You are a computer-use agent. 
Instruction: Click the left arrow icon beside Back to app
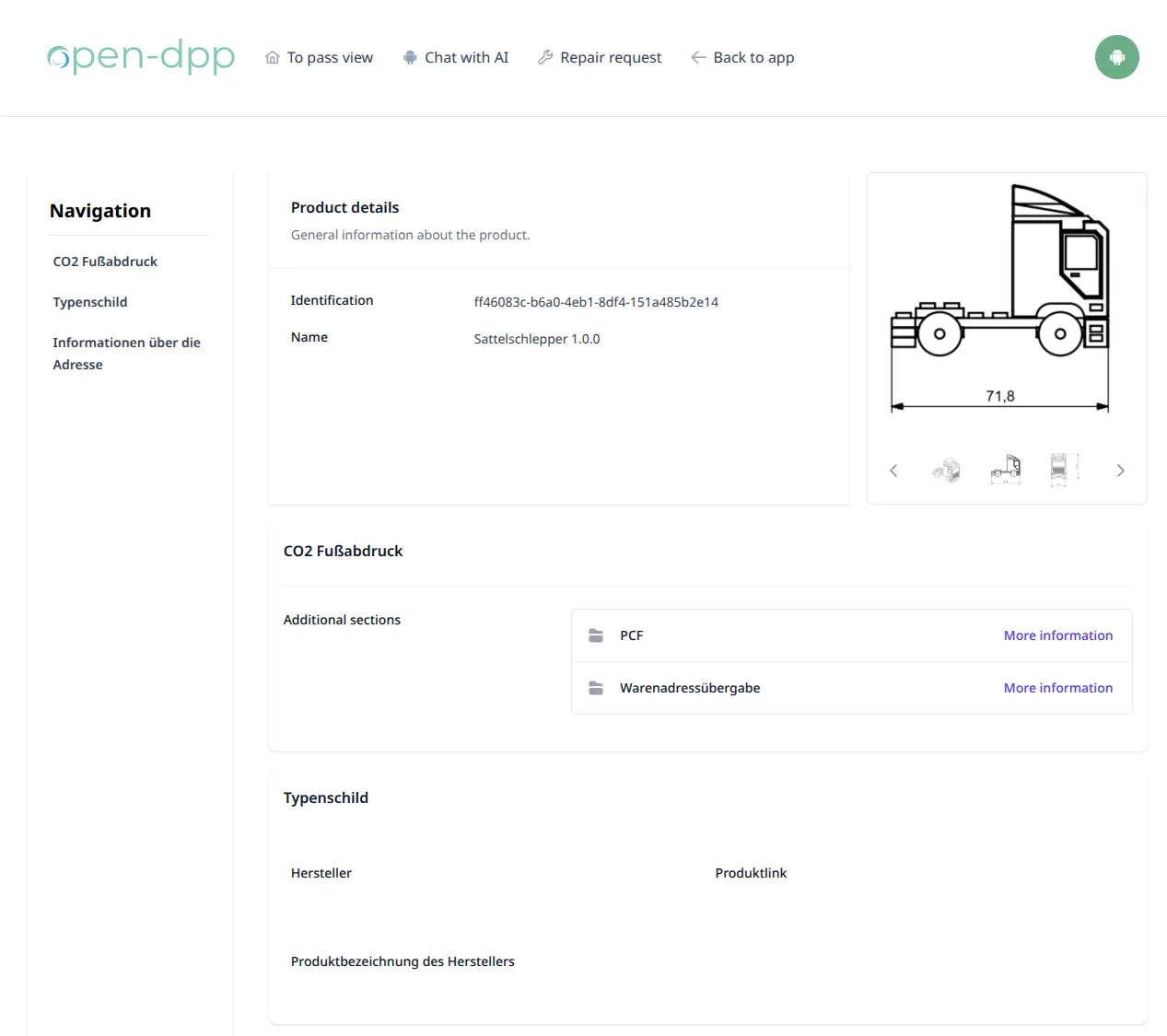click(x=698, y=57)
